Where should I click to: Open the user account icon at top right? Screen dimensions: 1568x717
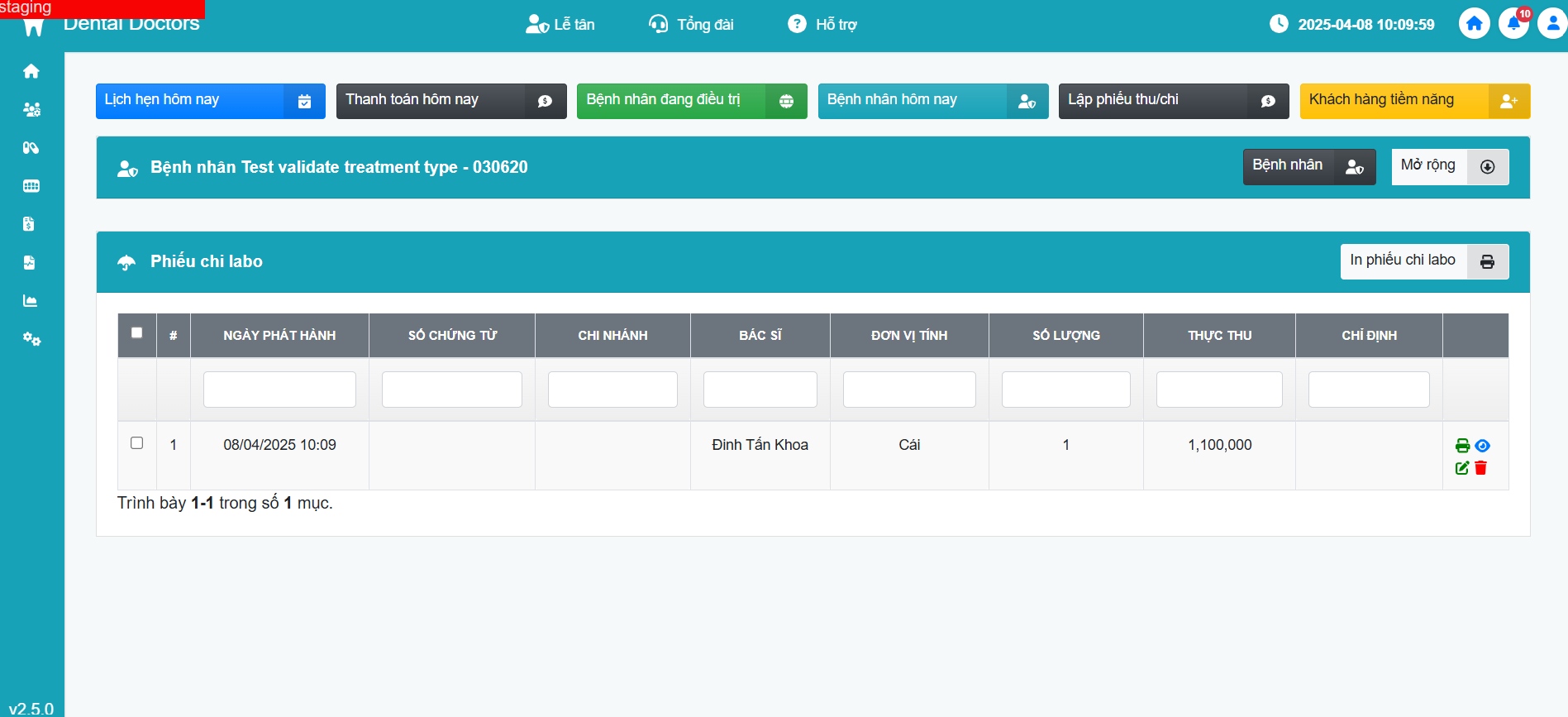point(1551,24)
